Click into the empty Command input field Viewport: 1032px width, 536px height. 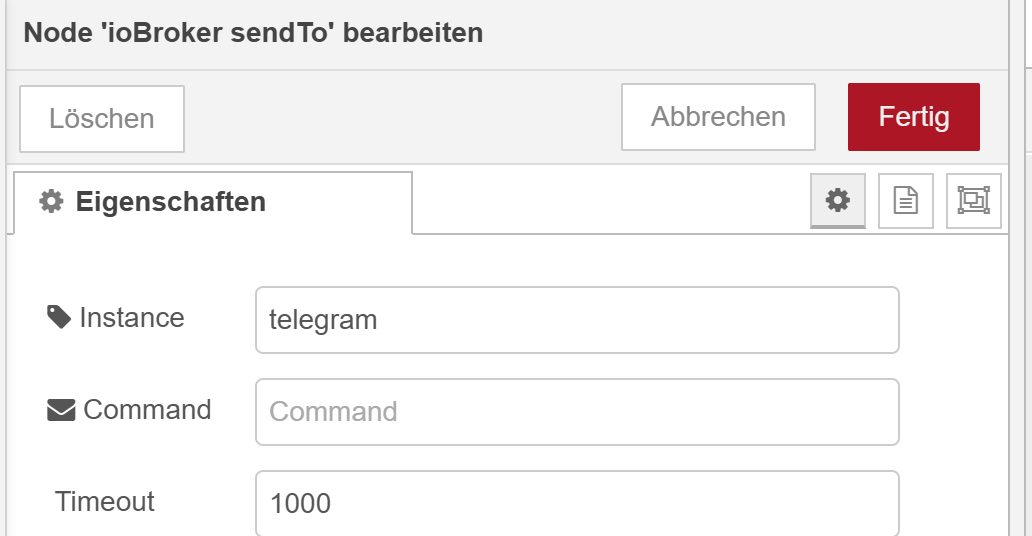pos(577,412)
